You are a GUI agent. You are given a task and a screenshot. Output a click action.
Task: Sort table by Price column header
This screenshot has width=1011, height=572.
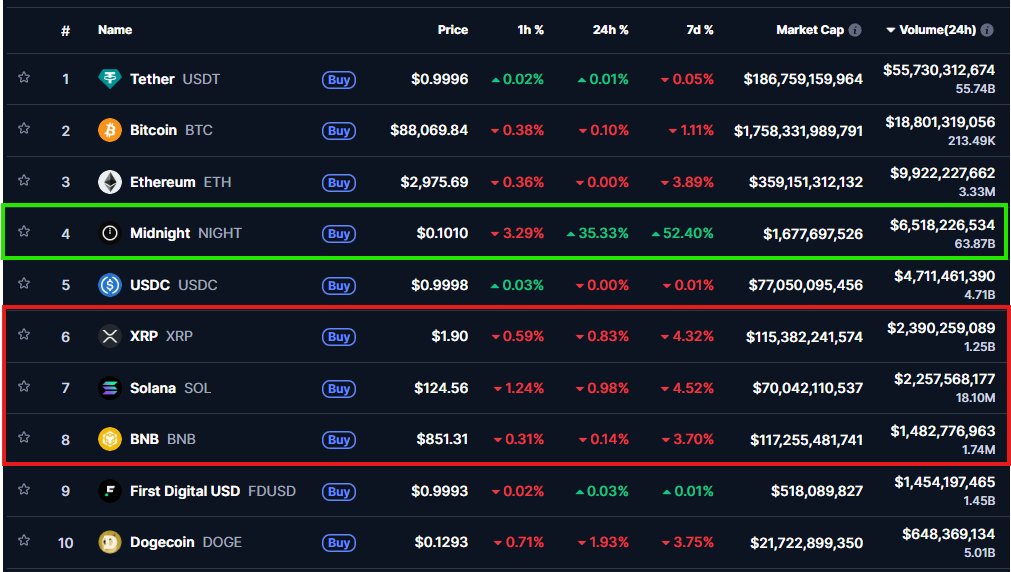pyautogui.click(x=452, y=30)
